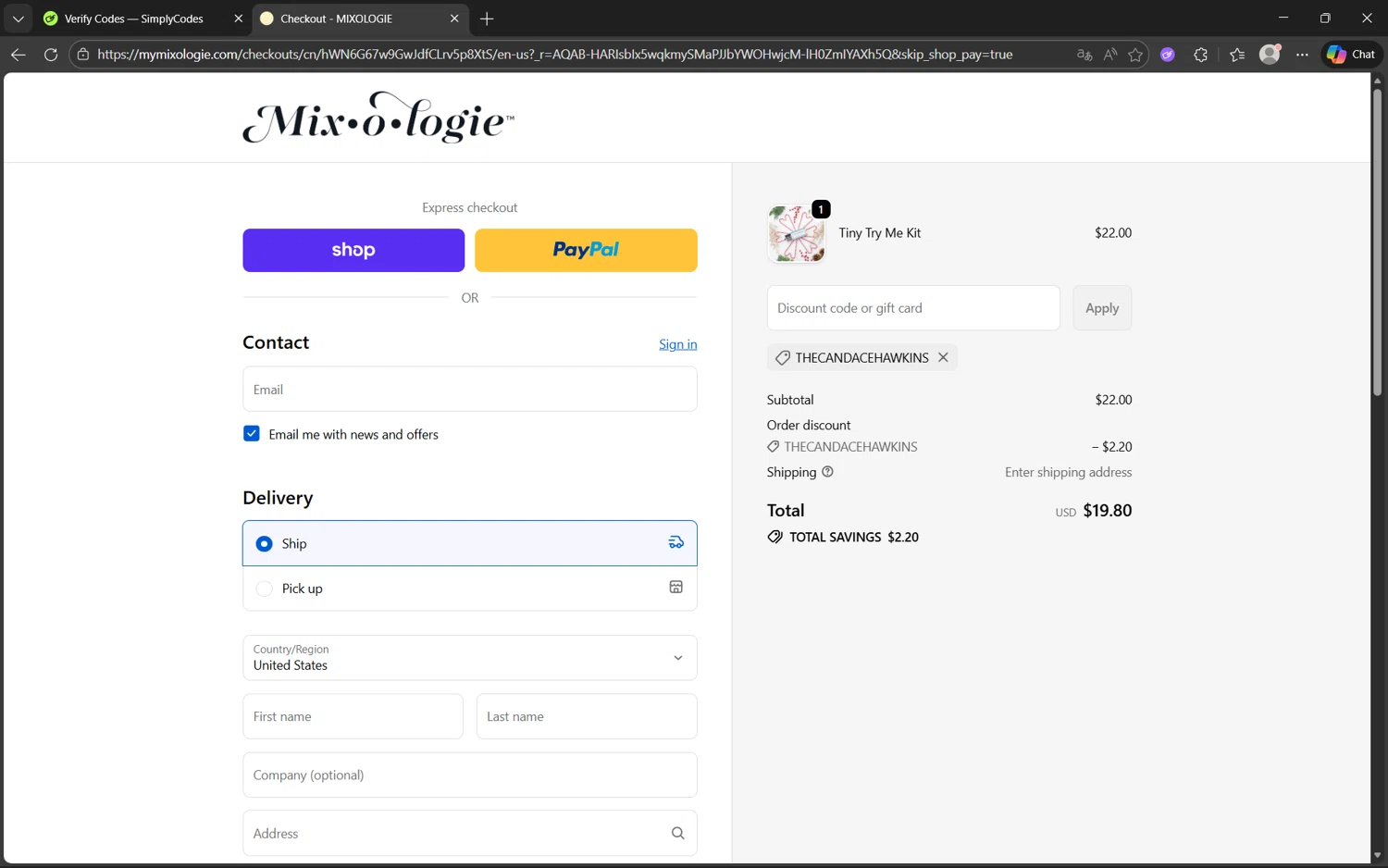Focus the Company (optional) field

pyautogui.click(x=470, y=775)
